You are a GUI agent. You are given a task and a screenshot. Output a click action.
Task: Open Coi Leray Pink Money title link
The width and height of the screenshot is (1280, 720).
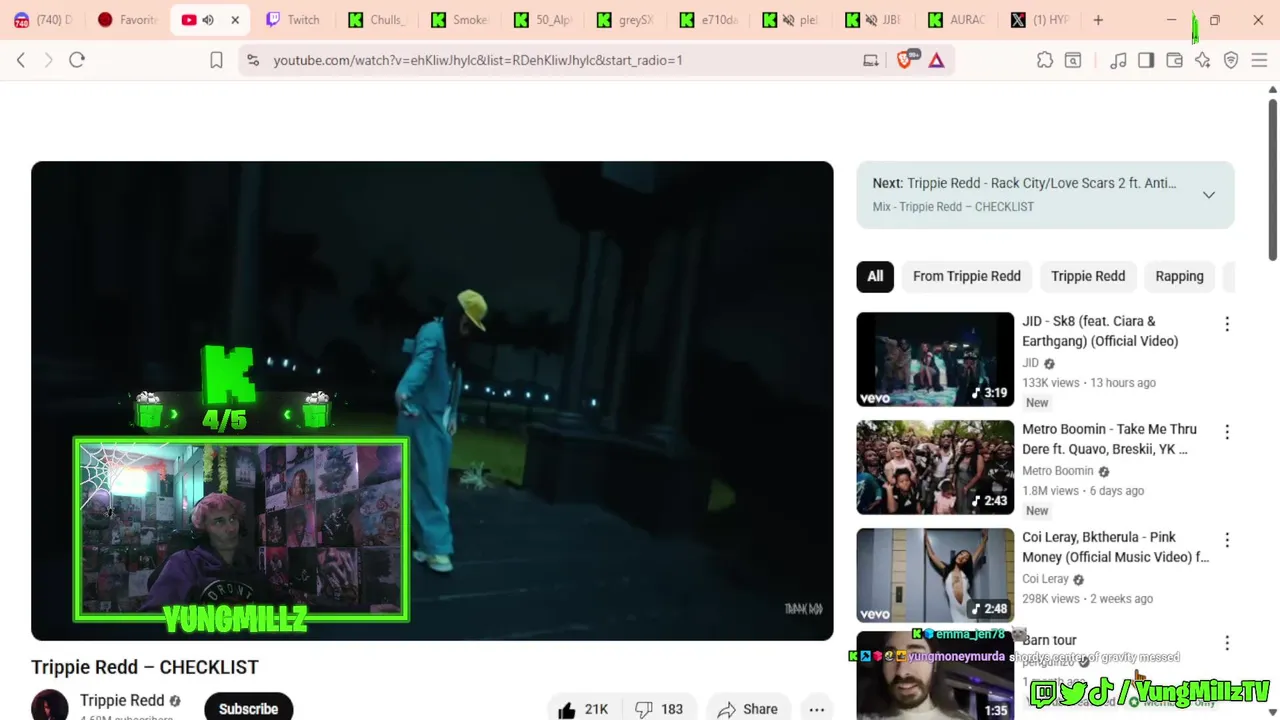1115,547
